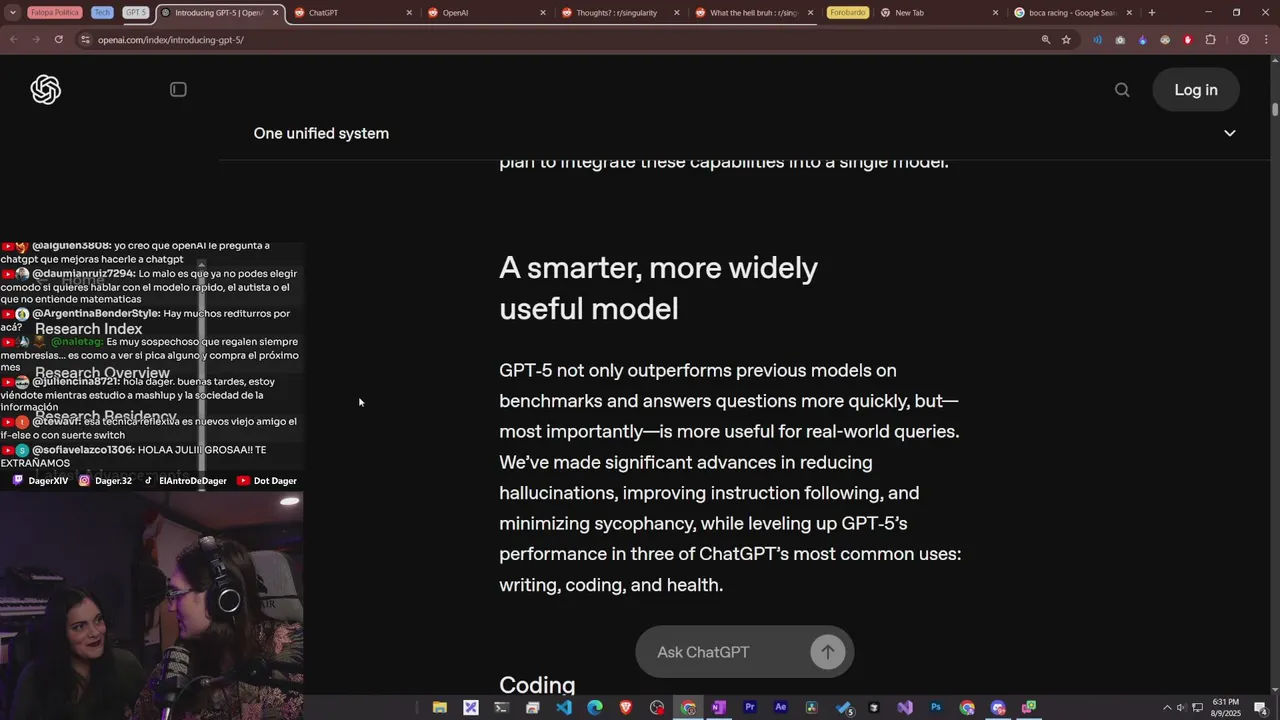
Task: Go back to previous page
Action: (13, 40)
